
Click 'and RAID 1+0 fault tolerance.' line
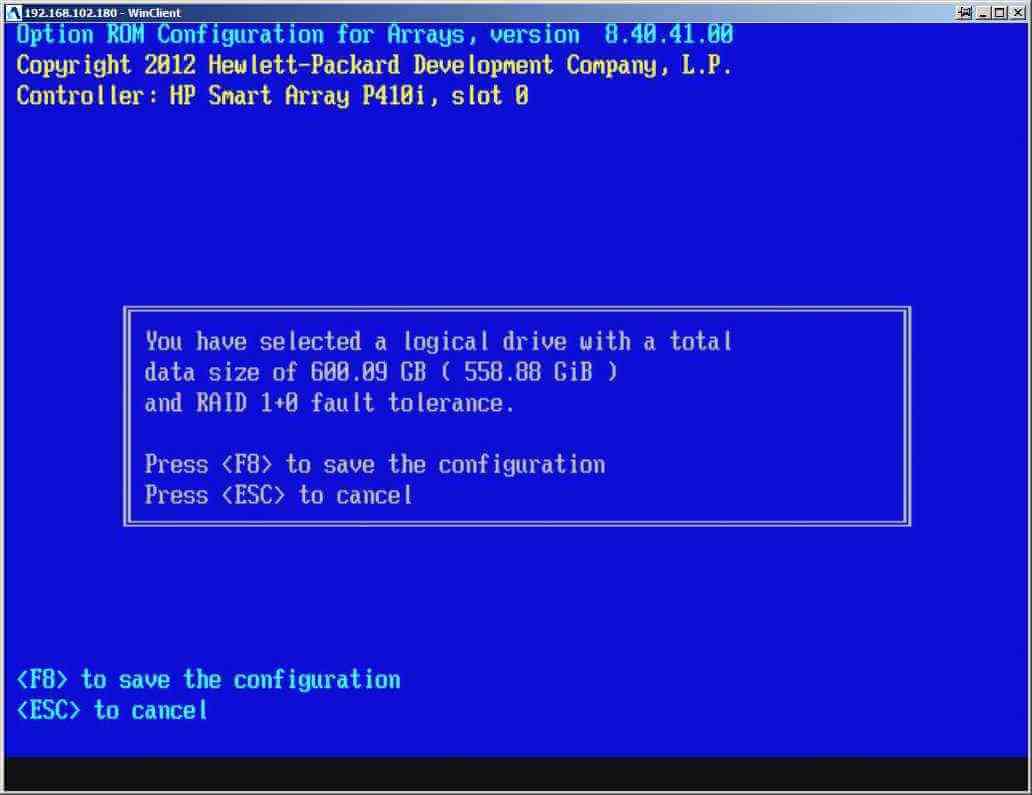pyautogui.click(x=329, y=403)
